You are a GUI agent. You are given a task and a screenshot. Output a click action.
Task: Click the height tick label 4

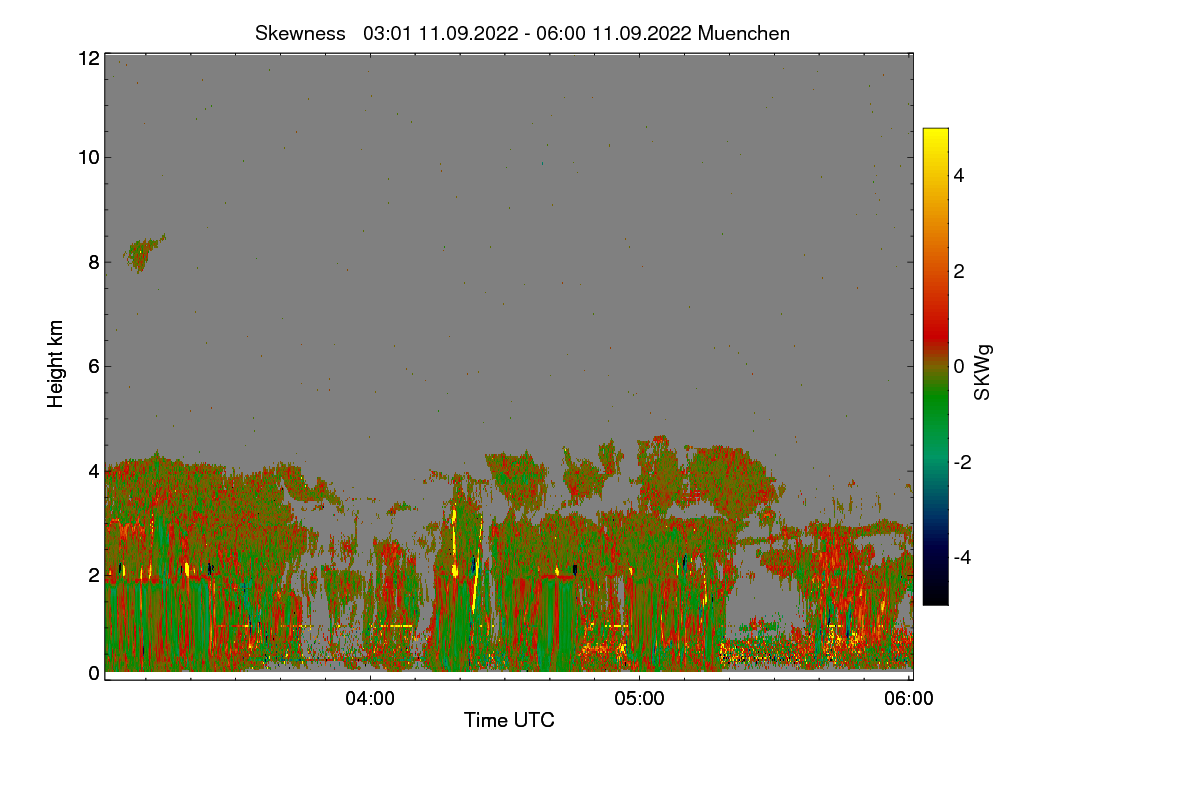[93, 470]
